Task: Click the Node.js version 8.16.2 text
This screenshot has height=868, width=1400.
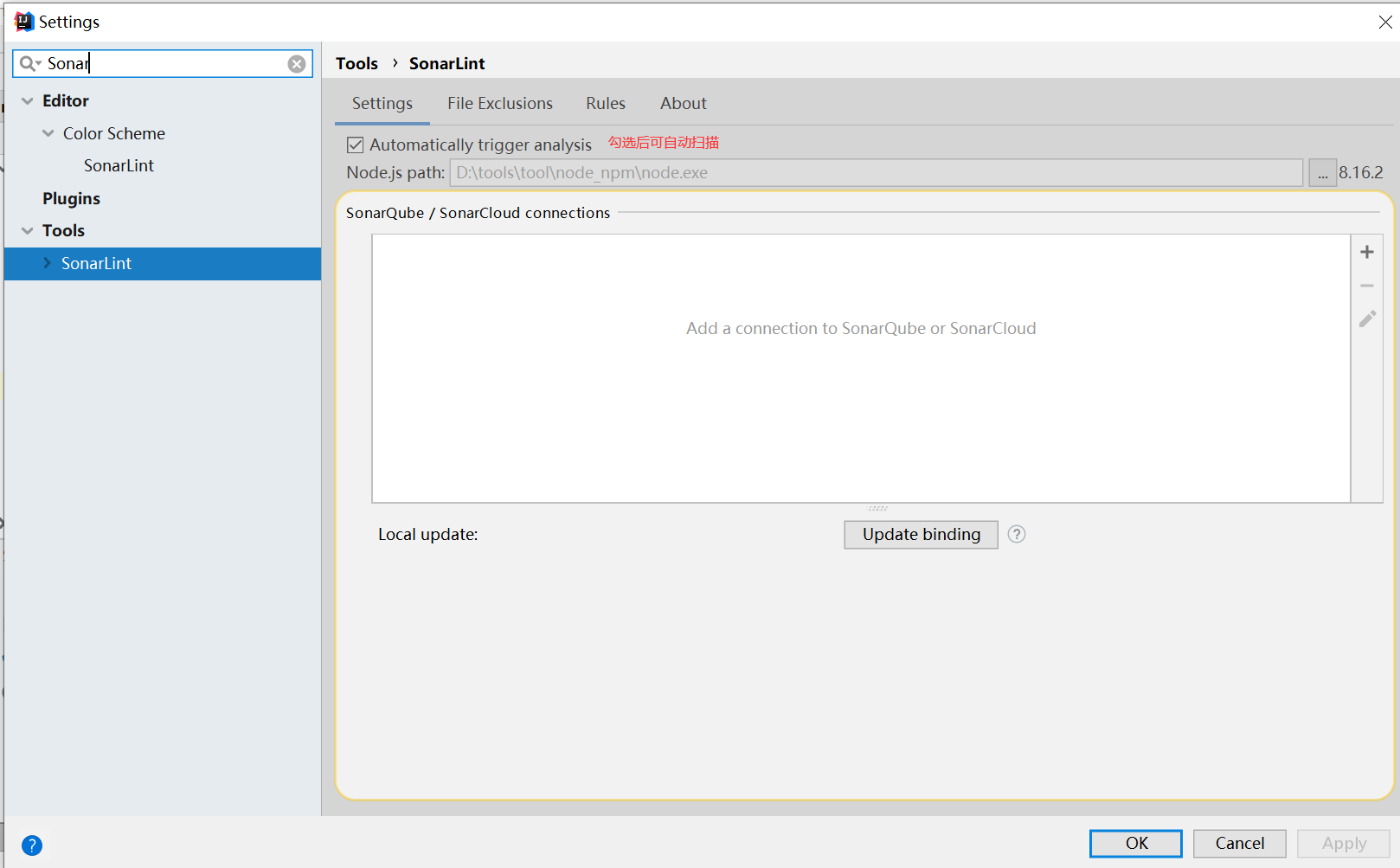Action: point(1361,172)
